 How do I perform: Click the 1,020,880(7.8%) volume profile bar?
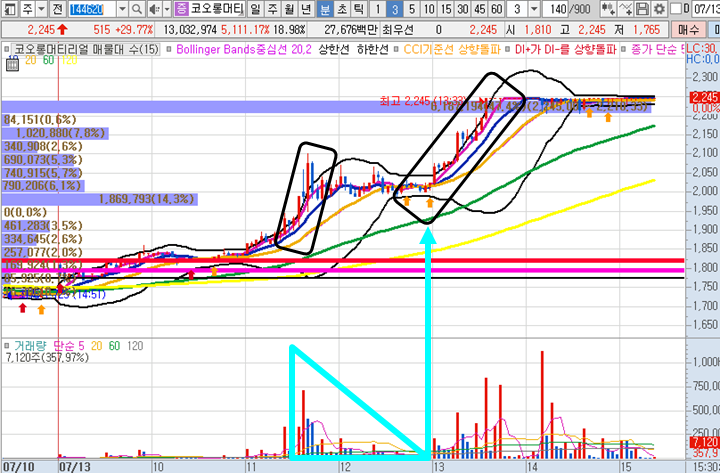[55, 133]
